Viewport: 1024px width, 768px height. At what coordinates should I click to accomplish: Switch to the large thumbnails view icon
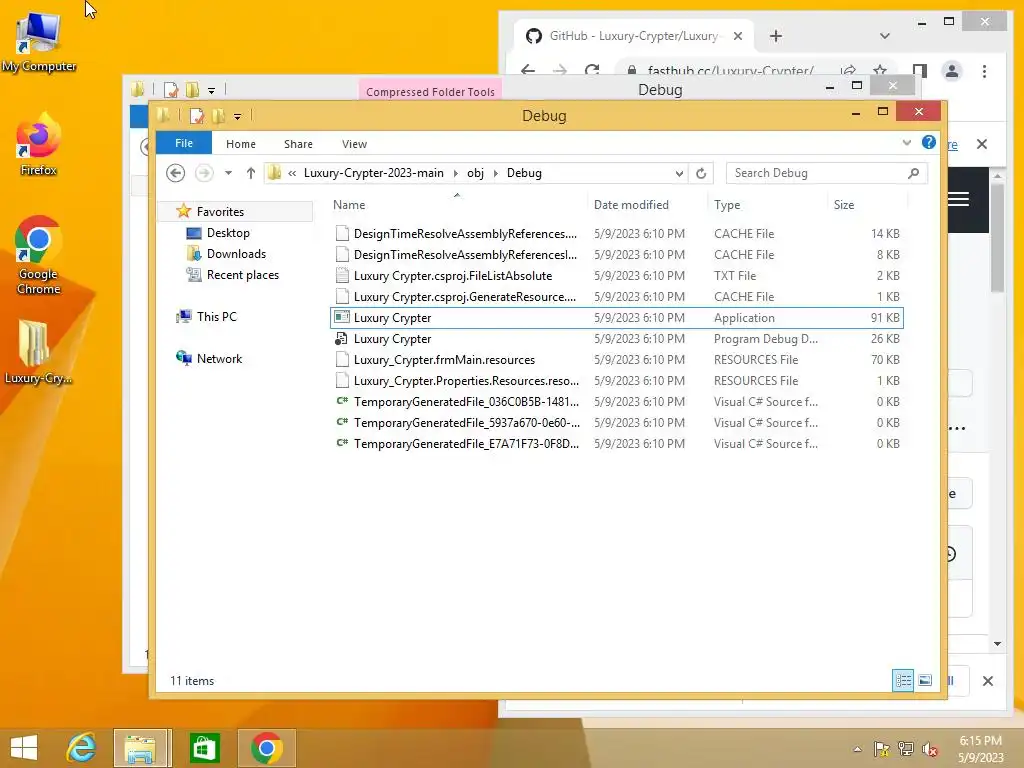click(x=925, y=680)
